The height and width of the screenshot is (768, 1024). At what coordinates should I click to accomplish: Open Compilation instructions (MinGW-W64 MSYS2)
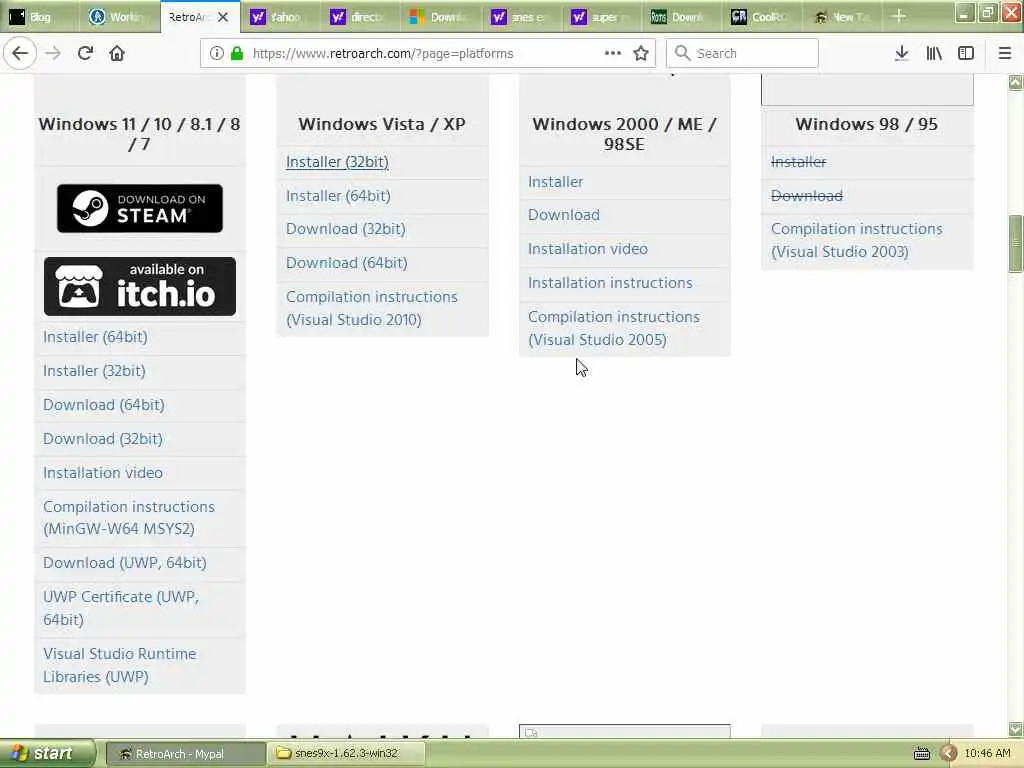129,518
